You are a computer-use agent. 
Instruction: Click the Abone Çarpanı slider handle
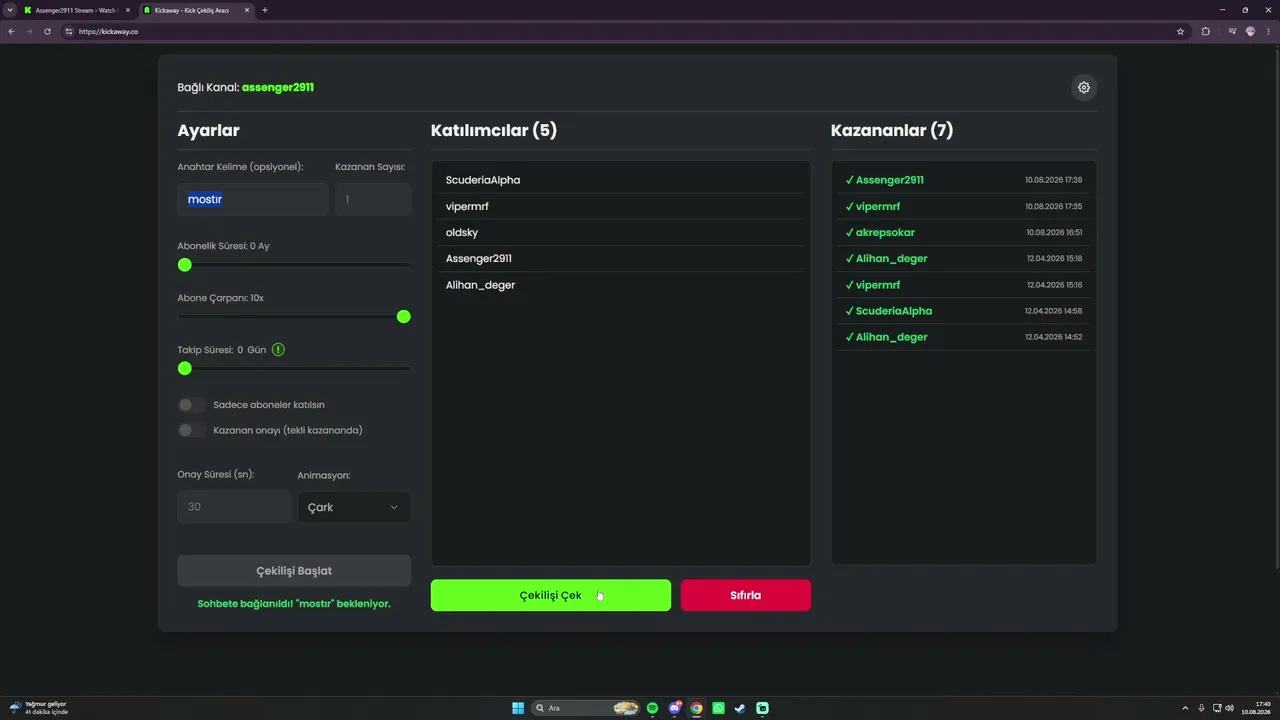(404, 317)
